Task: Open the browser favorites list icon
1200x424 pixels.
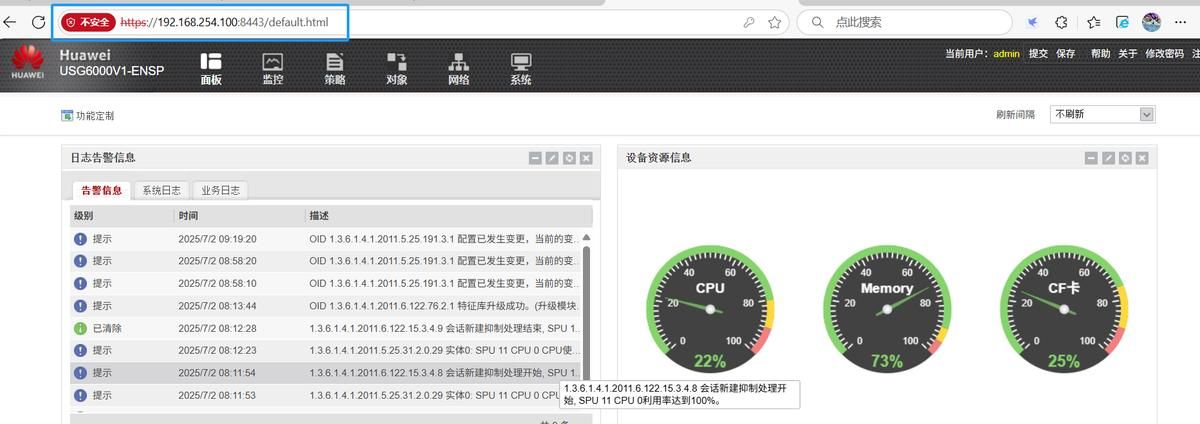Action: click(x=1094, y=22)
